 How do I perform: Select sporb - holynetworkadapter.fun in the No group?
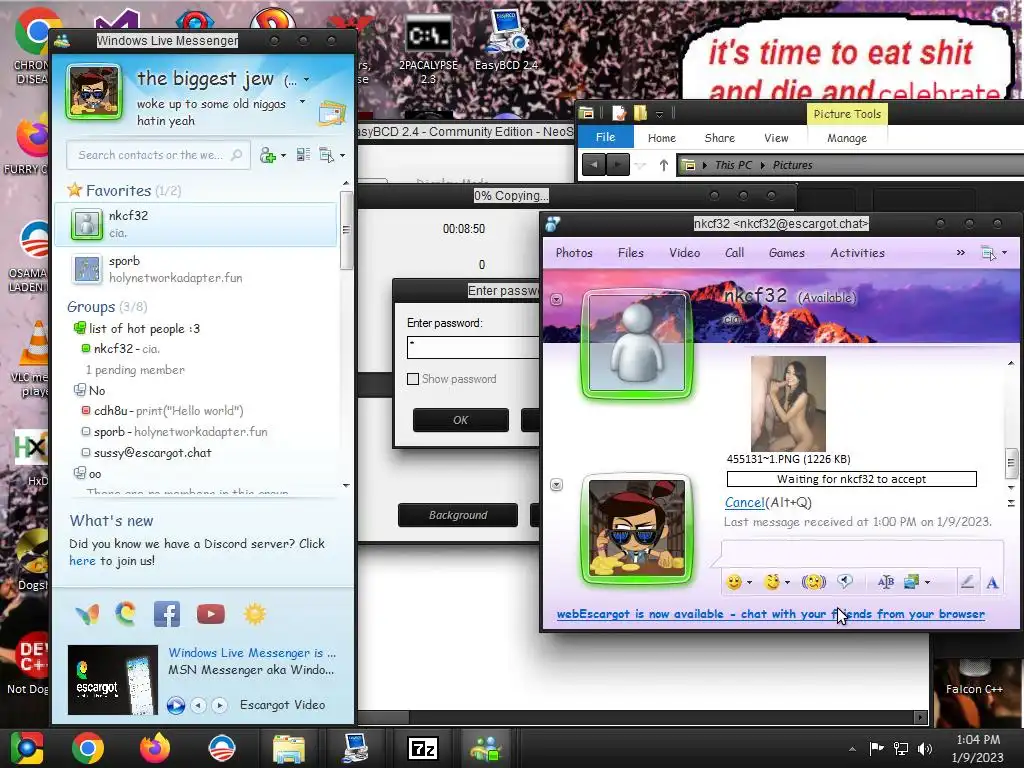[174, 432]
